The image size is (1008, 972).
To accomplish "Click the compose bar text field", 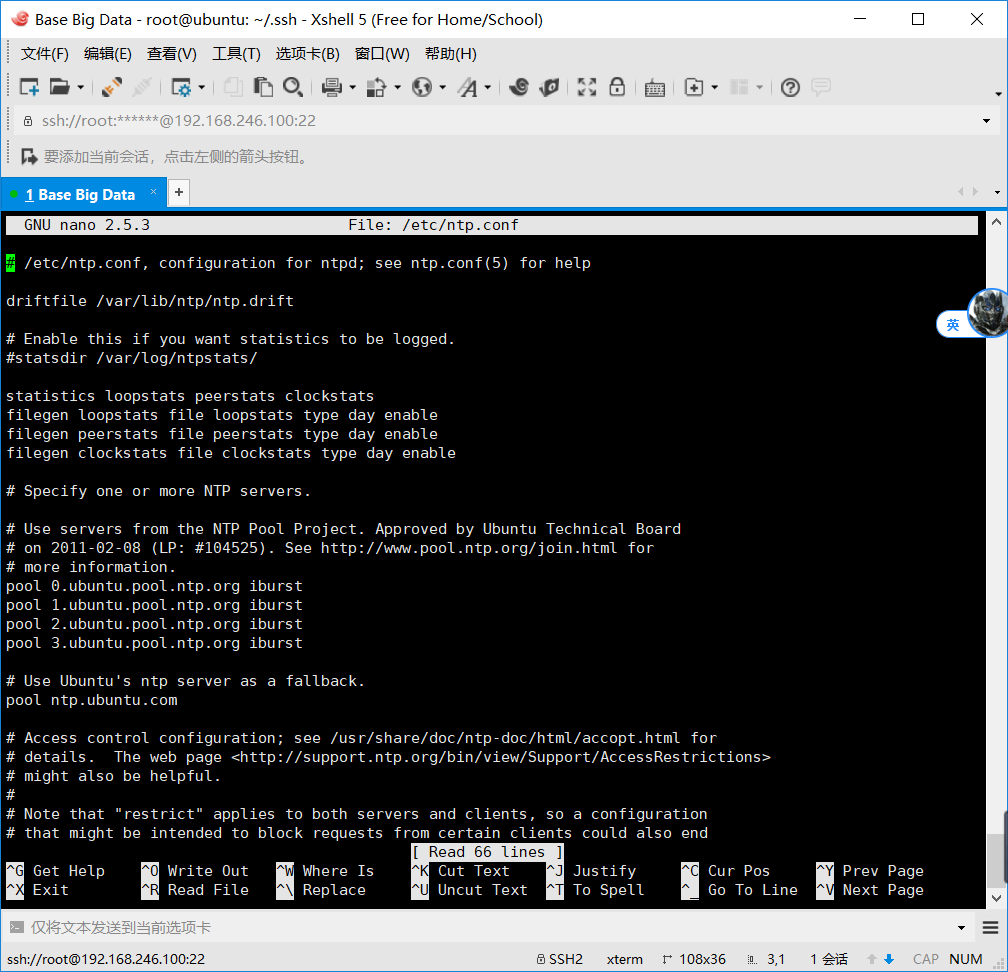I will click(x=489, y=927).
